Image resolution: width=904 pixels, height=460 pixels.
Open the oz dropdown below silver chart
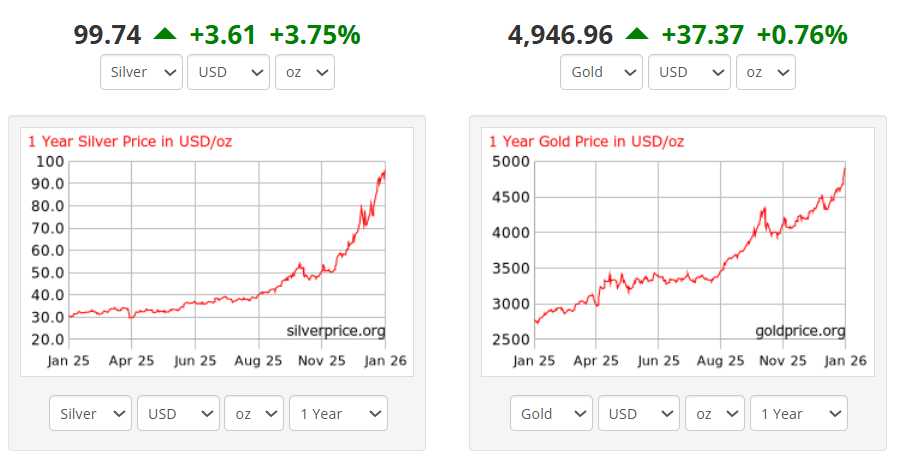(254, 413)
